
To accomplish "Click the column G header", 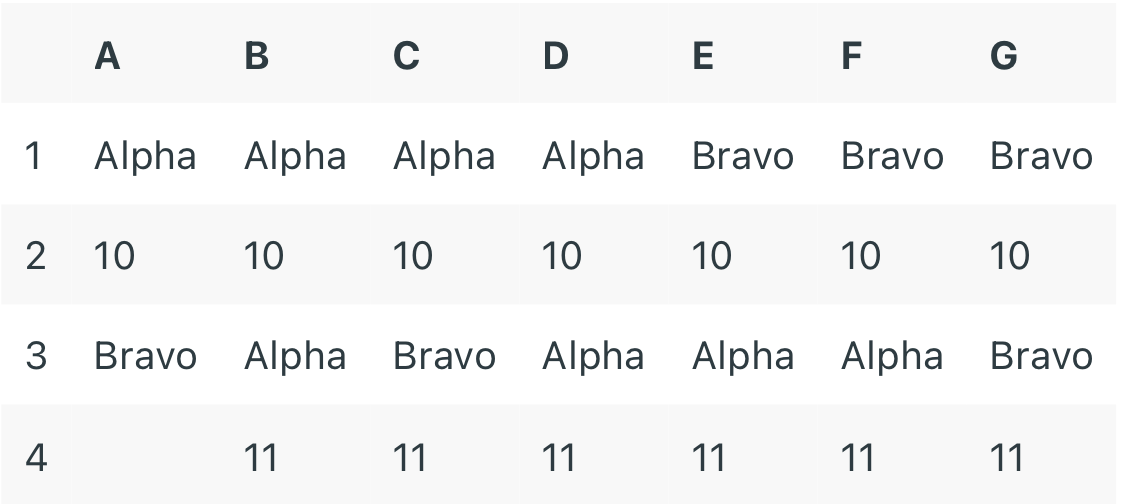I will tap(1003, 56).
